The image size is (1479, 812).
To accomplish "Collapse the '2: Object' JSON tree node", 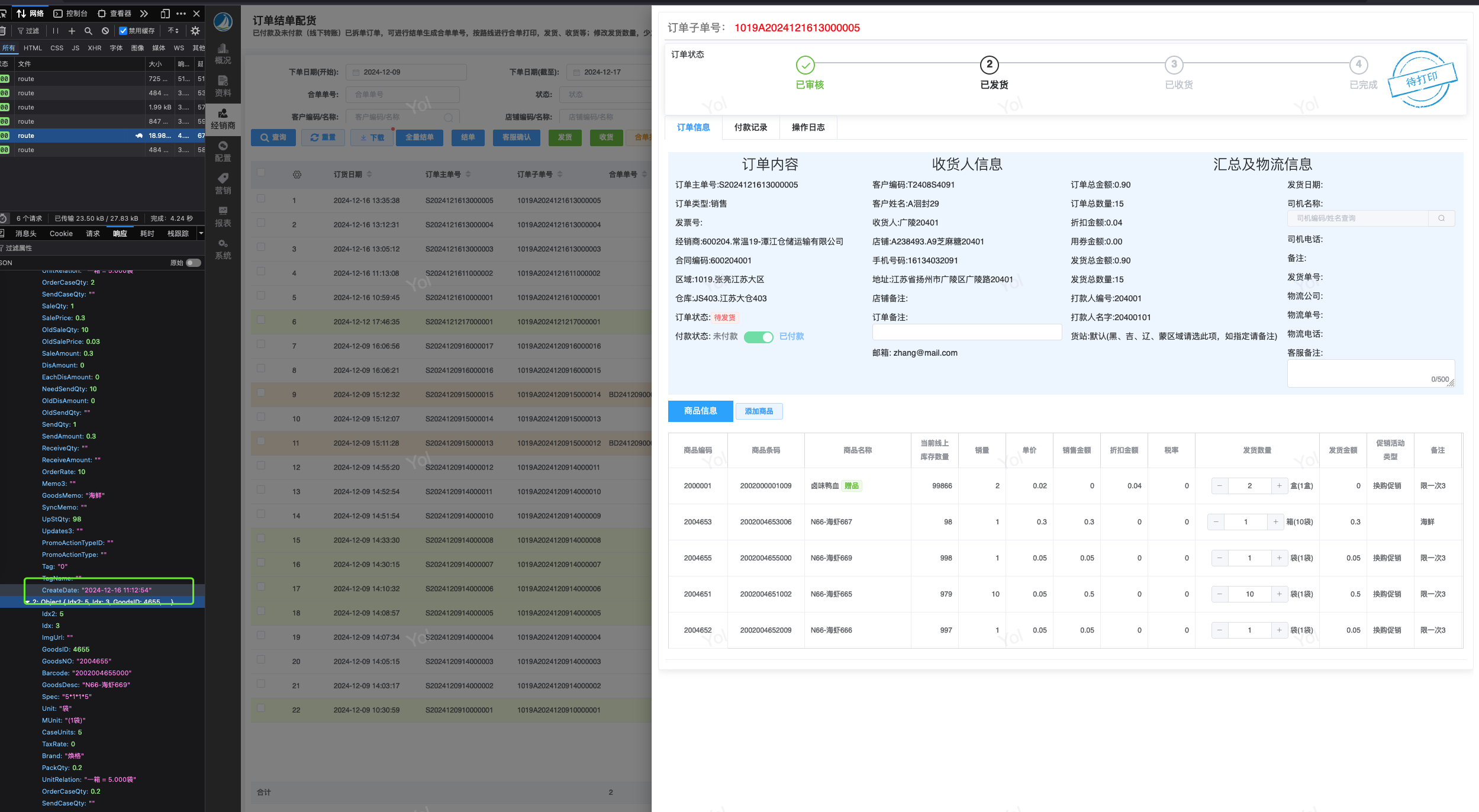I will 27,602.
